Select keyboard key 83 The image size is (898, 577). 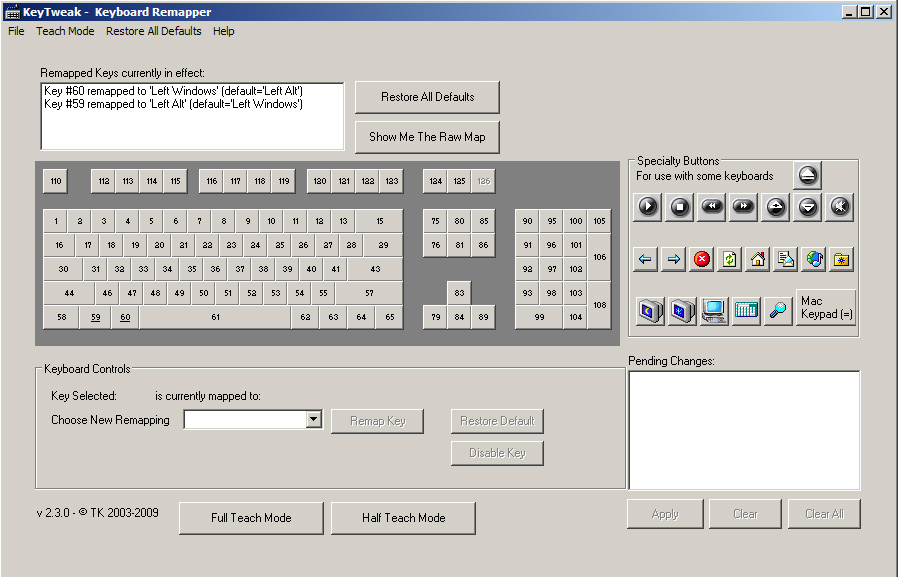click(x=459, y=293)
